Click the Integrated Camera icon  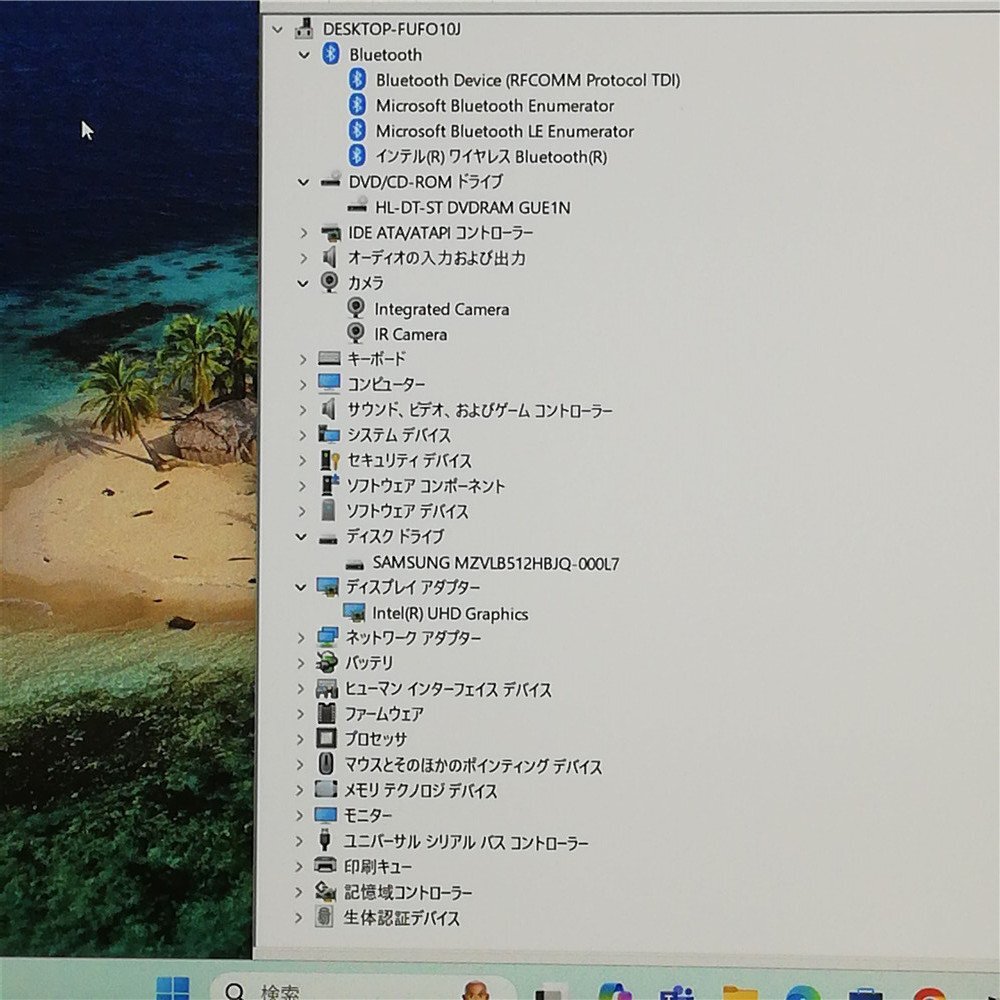point(355,308)
